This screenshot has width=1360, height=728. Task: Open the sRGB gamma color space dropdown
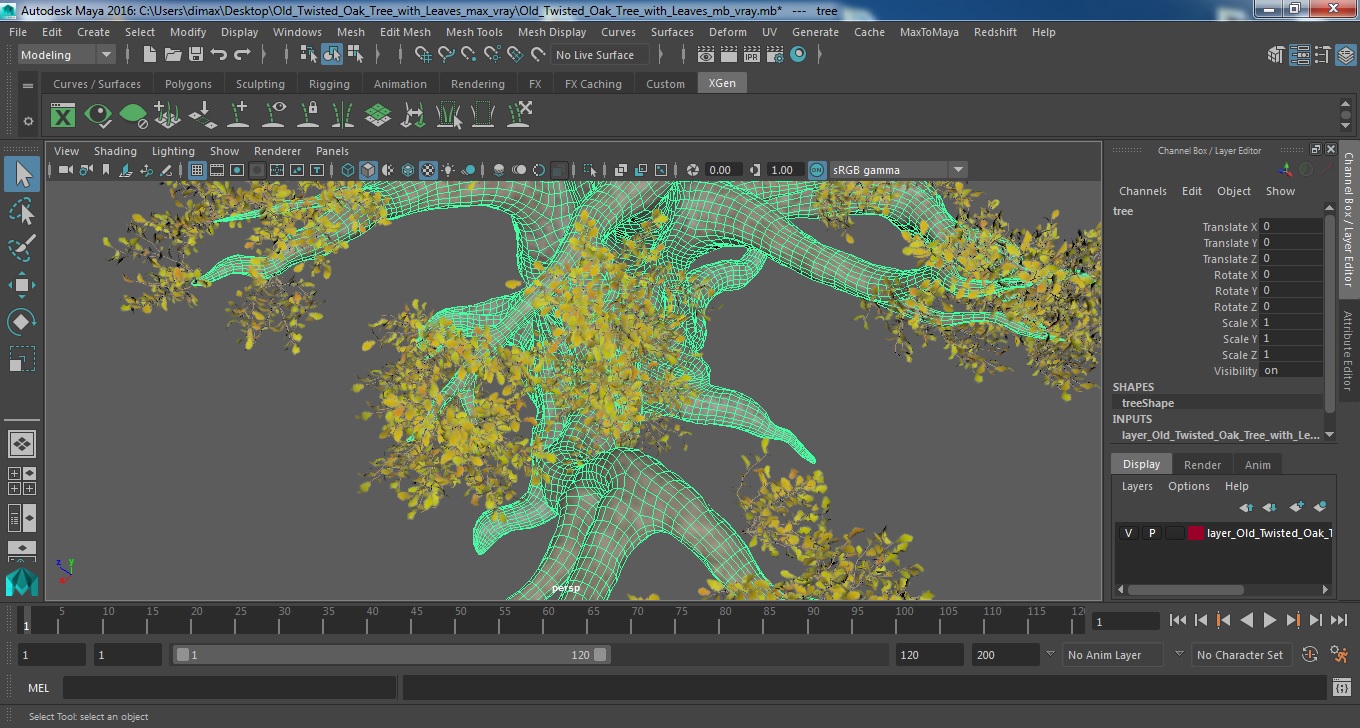click(x=897, y=170)
